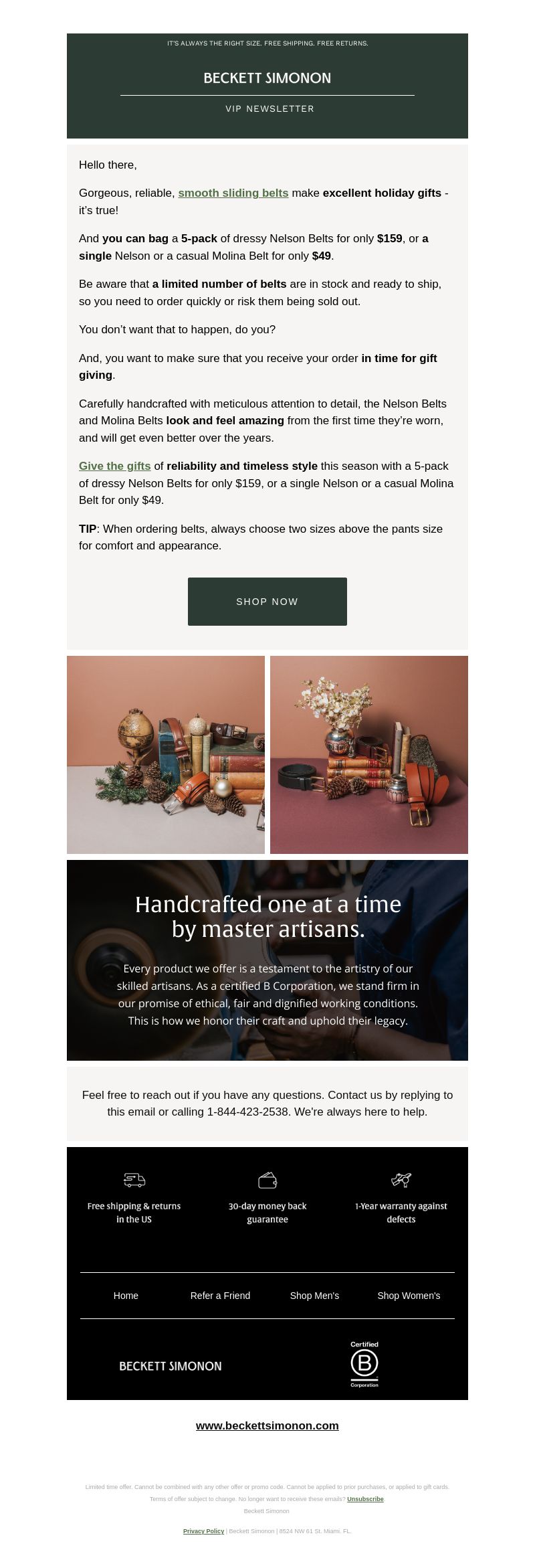Open the Home footer menu item
The image size is (535, 1568).
[126, 1296]
